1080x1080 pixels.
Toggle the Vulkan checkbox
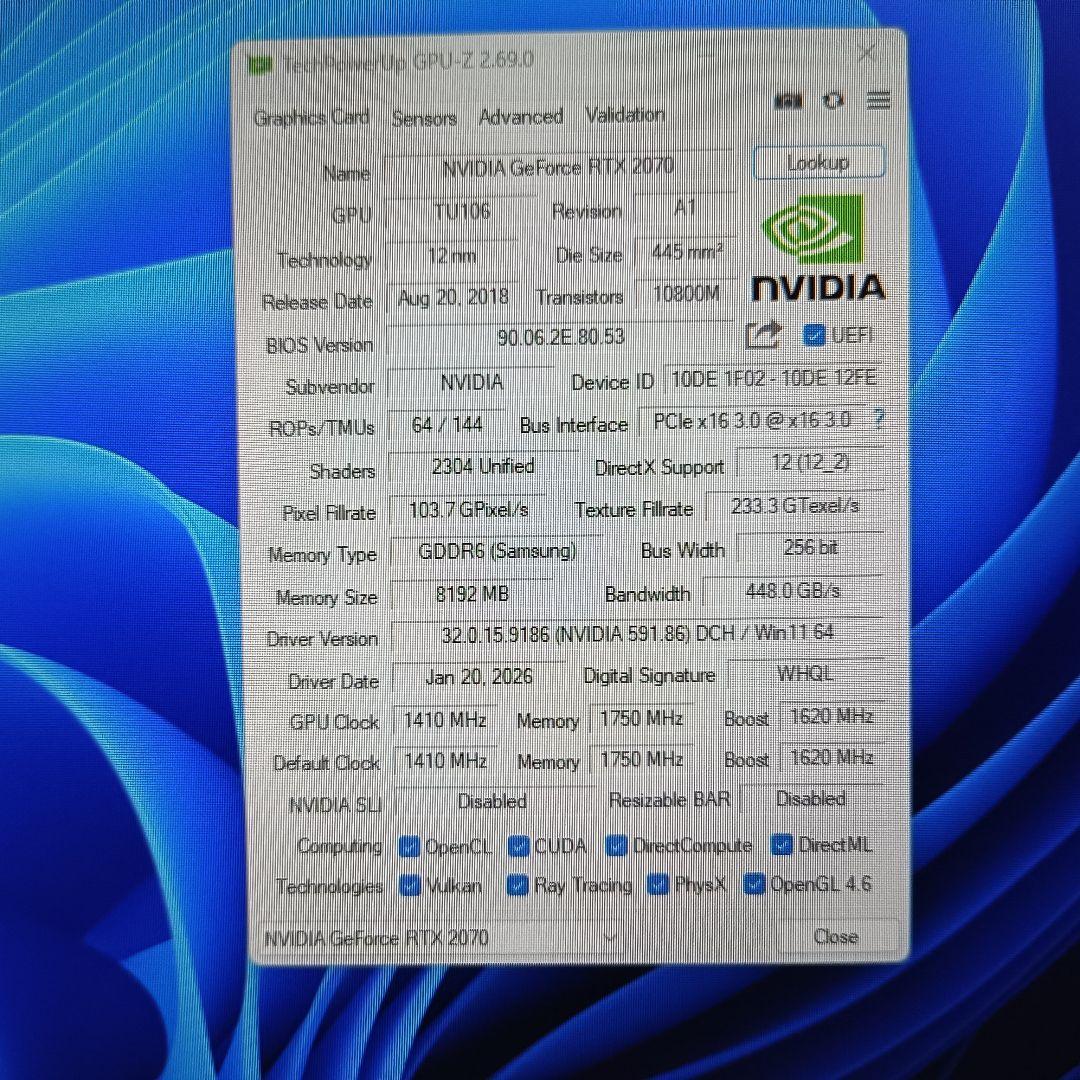(x=410, y=886)
